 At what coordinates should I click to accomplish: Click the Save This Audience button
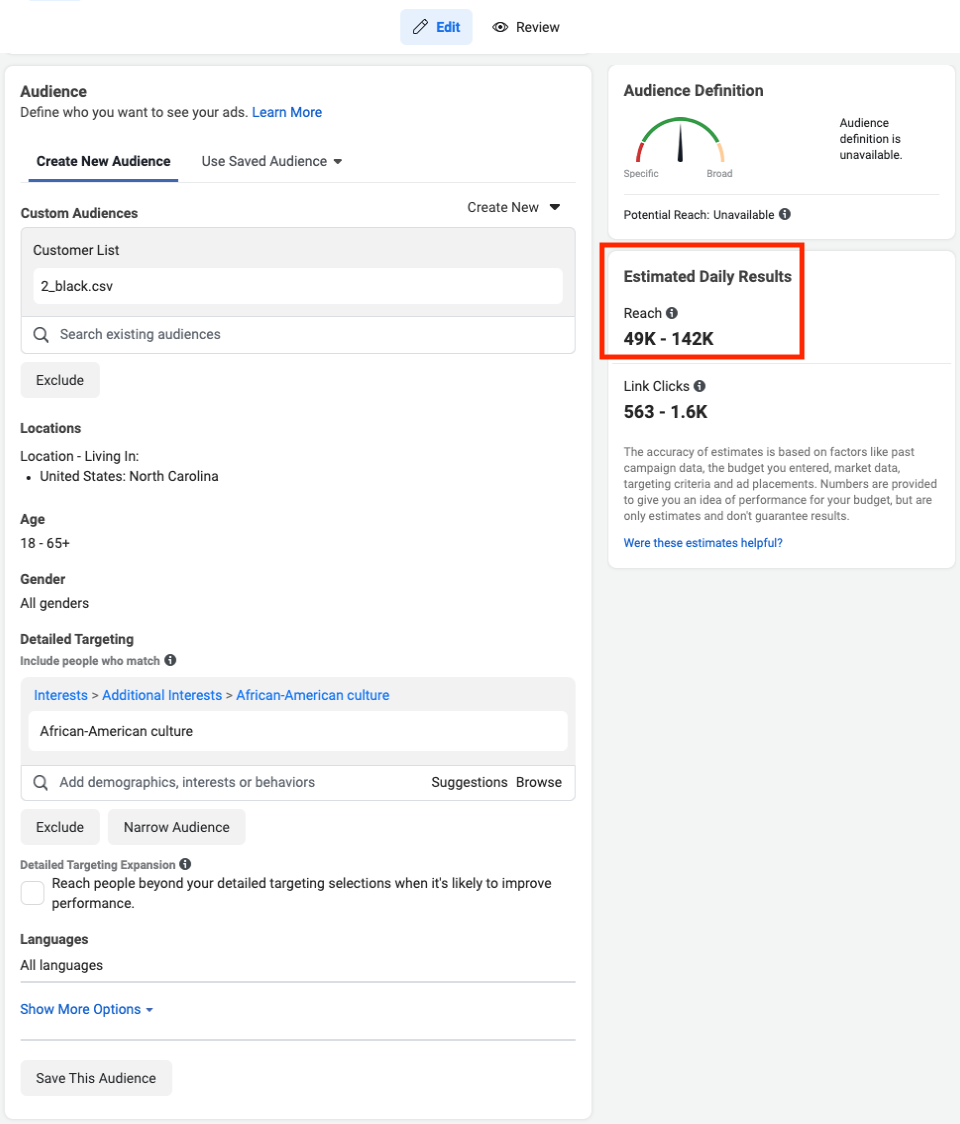[x=96, y=1078]
